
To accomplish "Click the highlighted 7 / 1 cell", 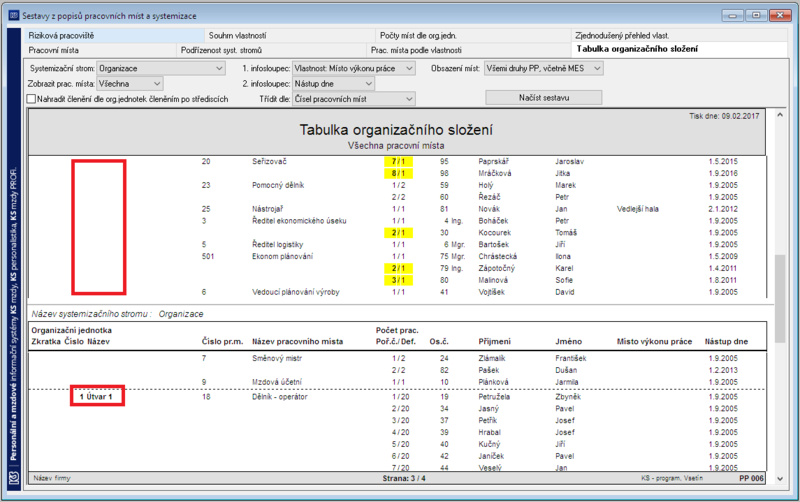I will 398,162.
